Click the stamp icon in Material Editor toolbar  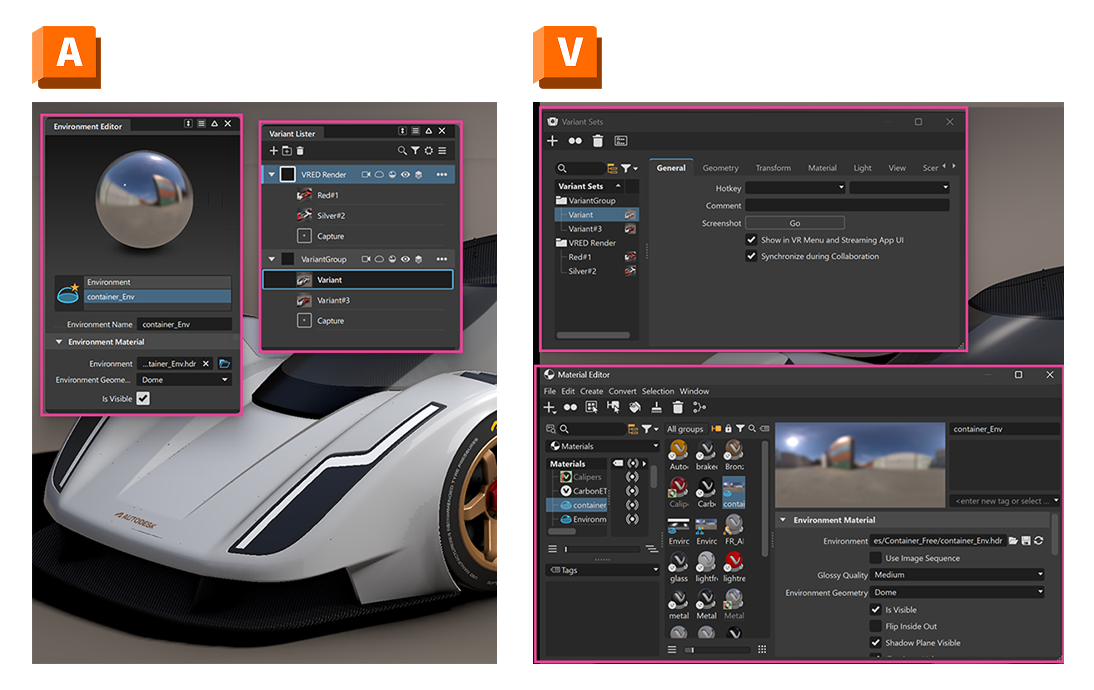tap(657, 407)
